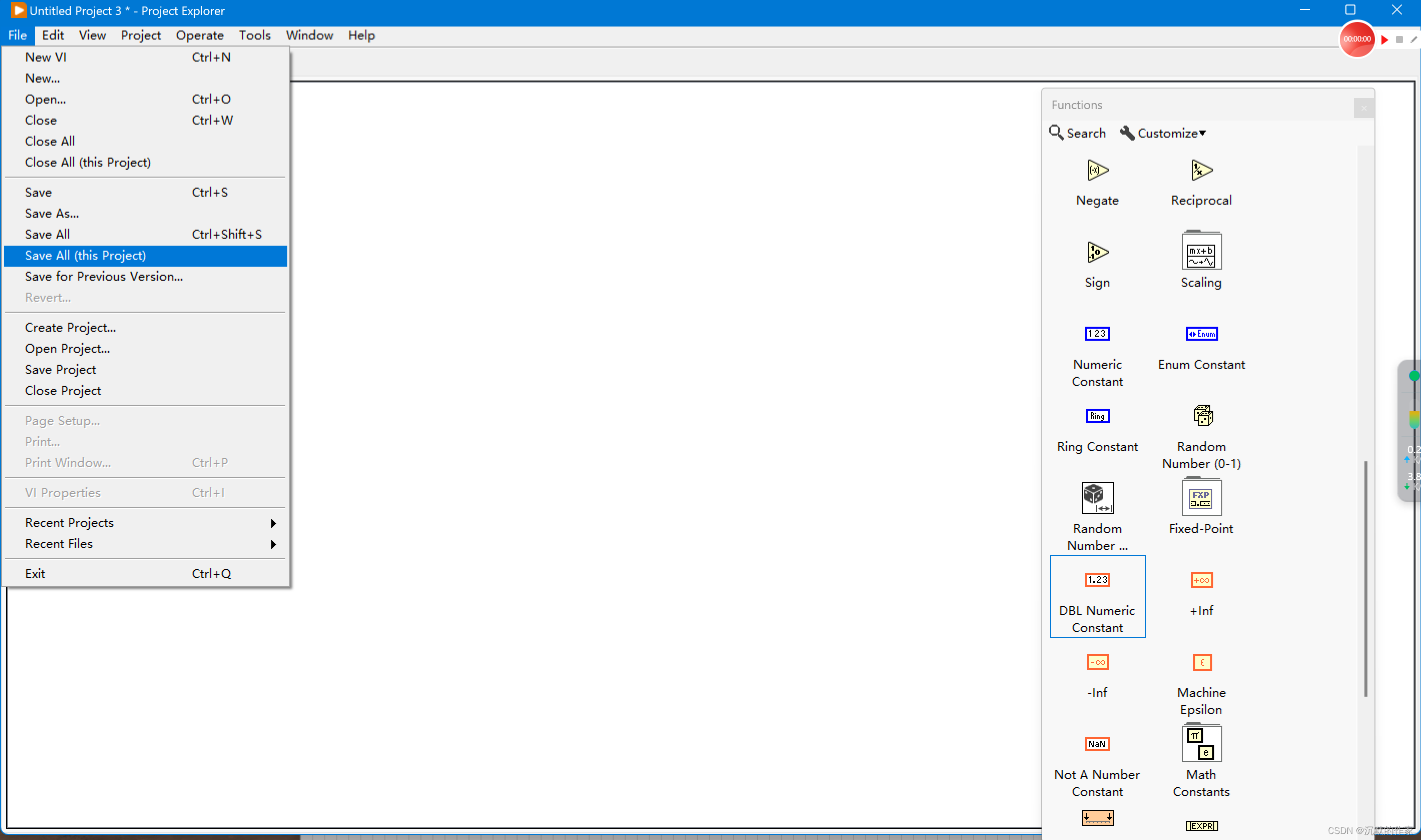1421x840 pixels.
Task: Pick the Sign function icon
Action: [x=1097, y=252]
